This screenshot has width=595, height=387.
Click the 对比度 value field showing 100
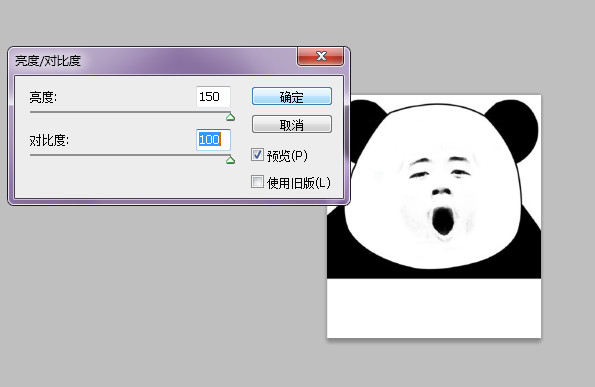pos(213,140)
